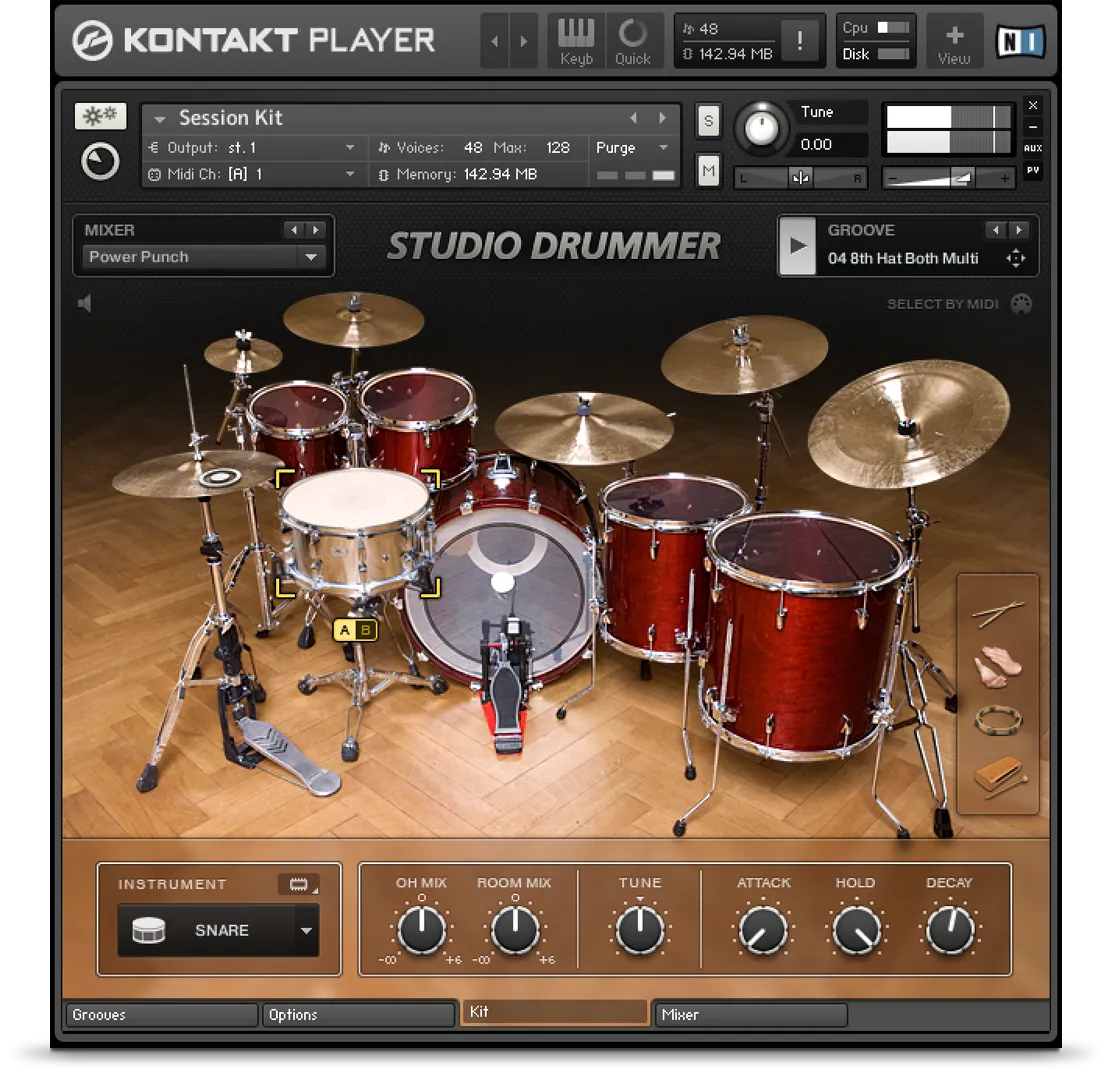Next groove arrow
Viewport: 1110px width, 1075px height.
[1018, 230]
